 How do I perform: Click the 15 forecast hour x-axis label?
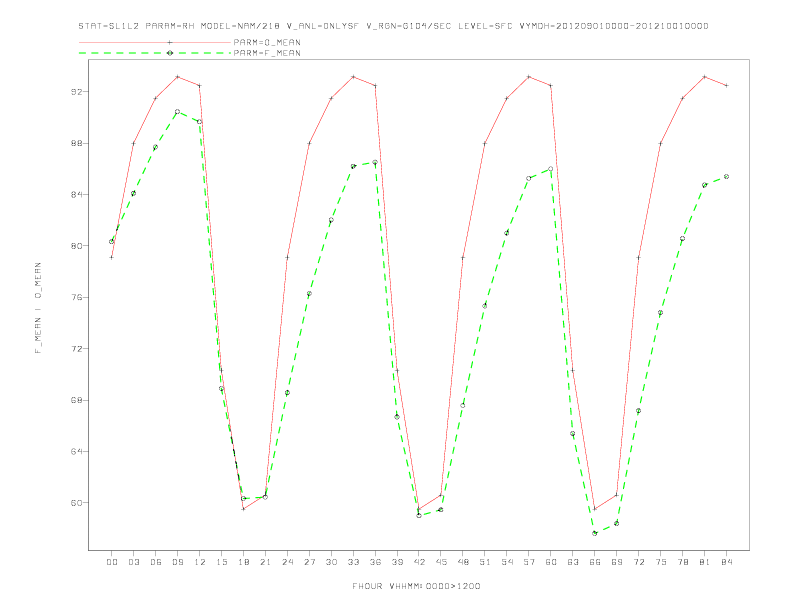(x=221, y=562)
